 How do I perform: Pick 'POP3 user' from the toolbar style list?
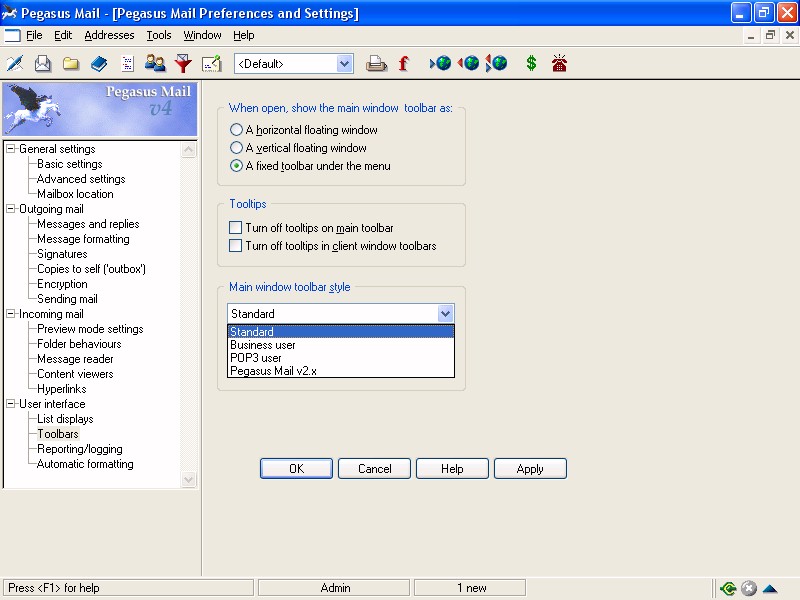tap(341, 358)
